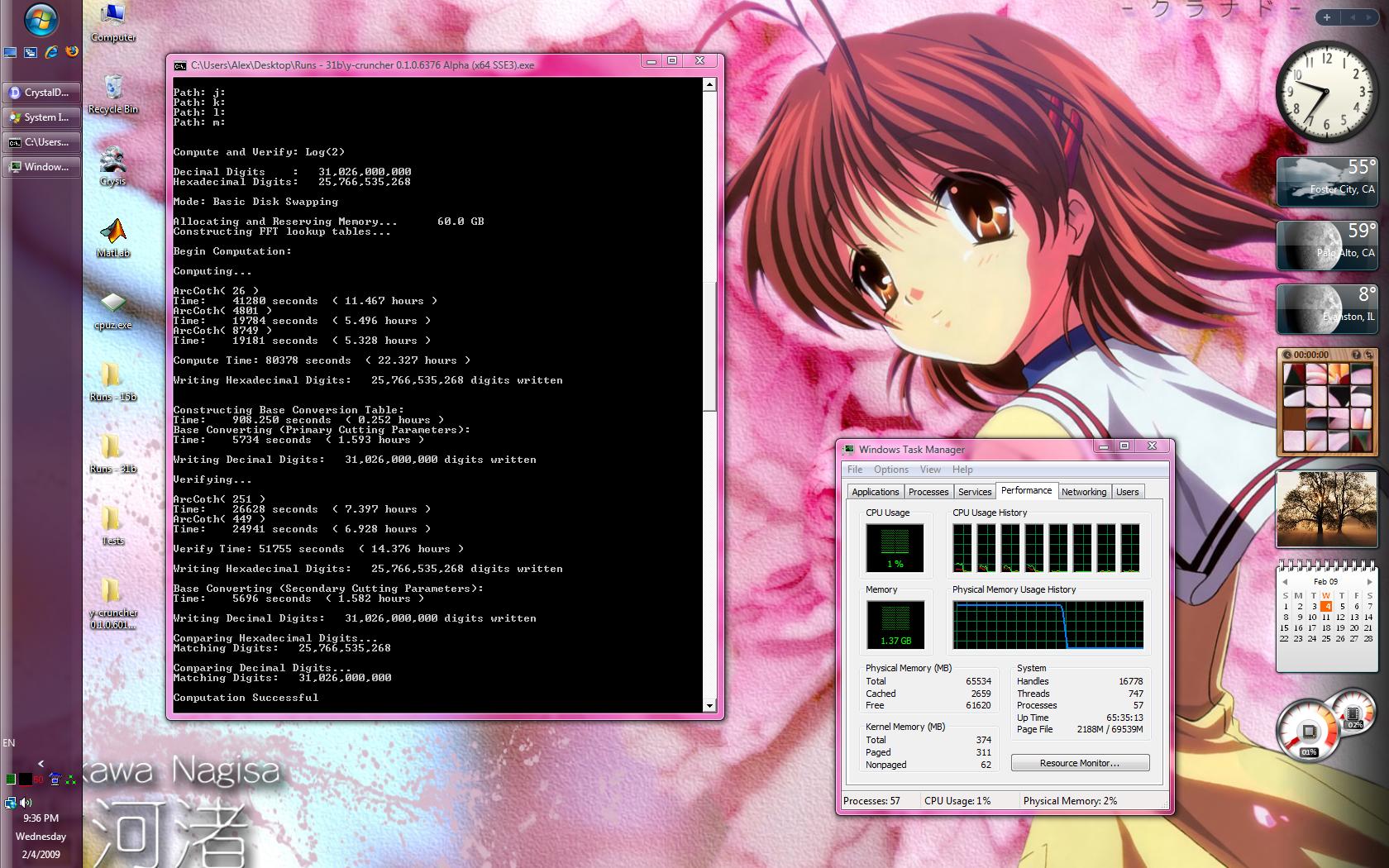
Task: Click the Show Desktop quick launch icon
Action: pyautogui.click(x=10, y=52)
